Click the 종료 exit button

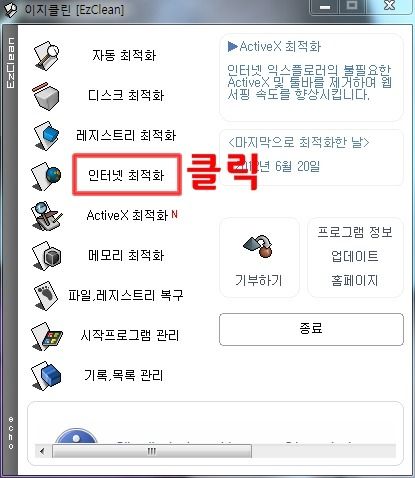coord(311,329)
